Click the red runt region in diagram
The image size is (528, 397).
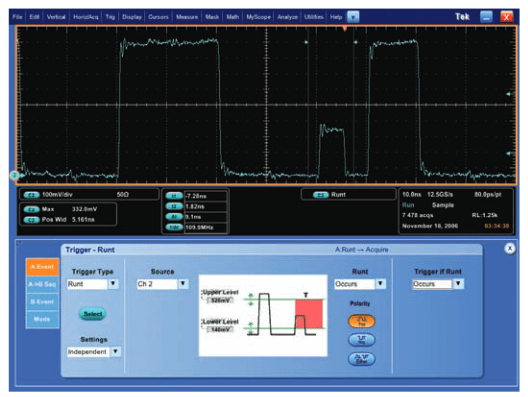coord(309,314)
